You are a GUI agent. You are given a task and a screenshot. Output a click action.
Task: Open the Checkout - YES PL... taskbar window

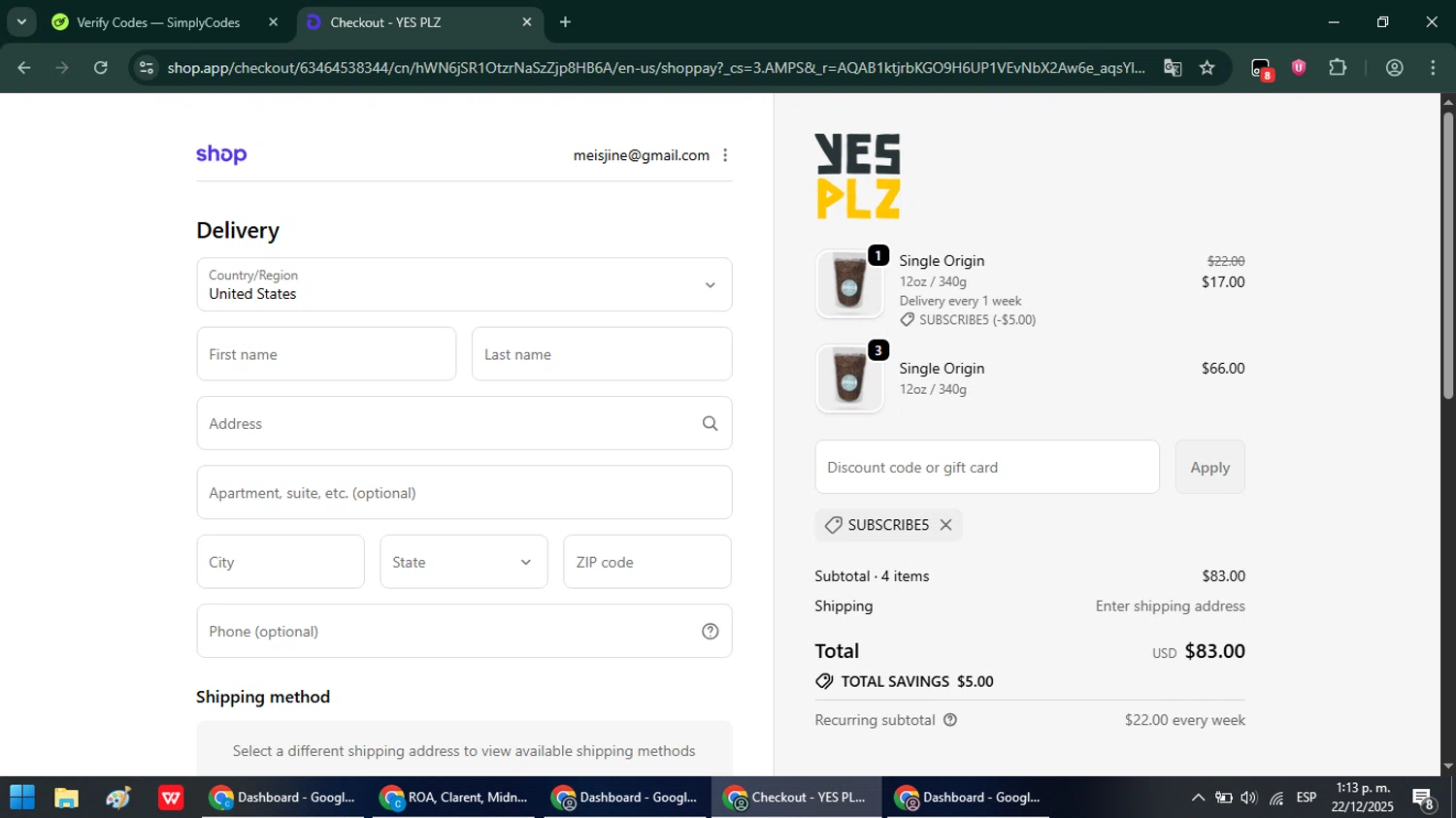click(x=796, y=798)
